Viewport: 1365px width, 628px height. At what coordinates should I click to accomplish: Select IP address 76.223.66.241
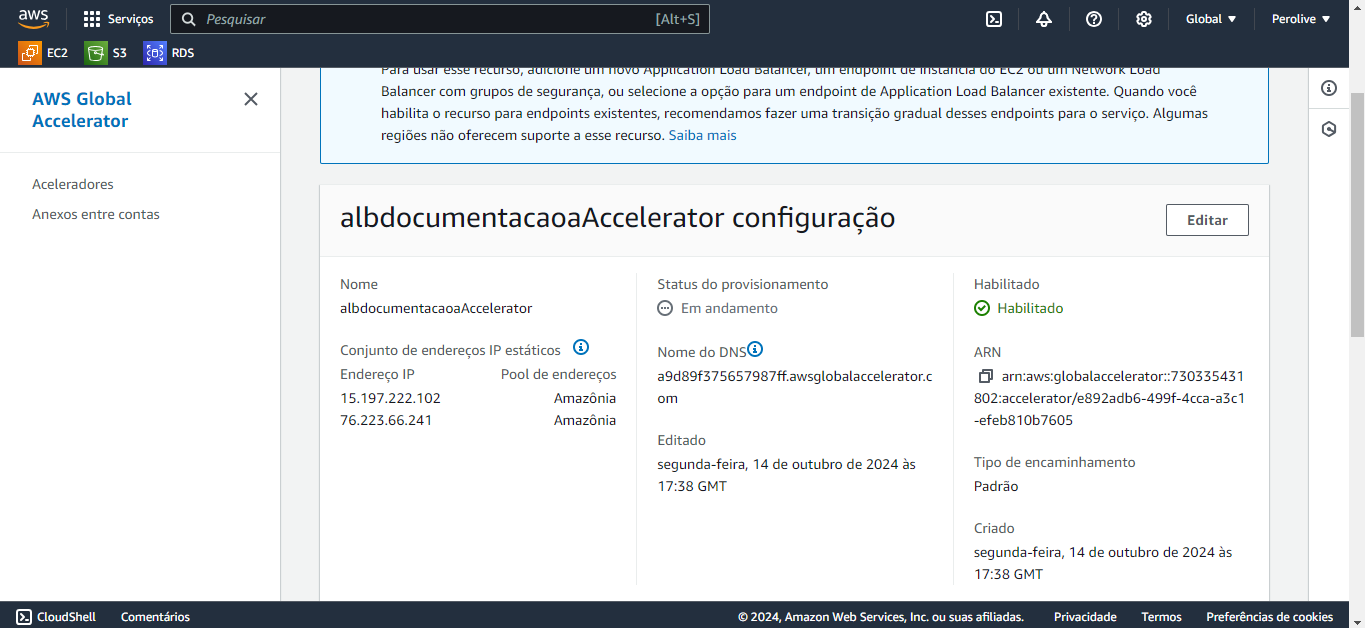pos(386,420)
